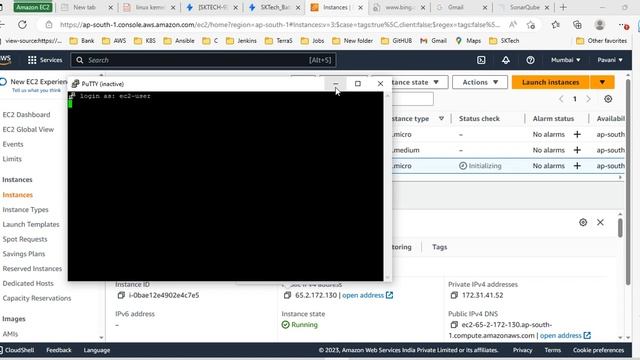
Task: Add alarm for the initializing instance row
Action: point(577,166)
